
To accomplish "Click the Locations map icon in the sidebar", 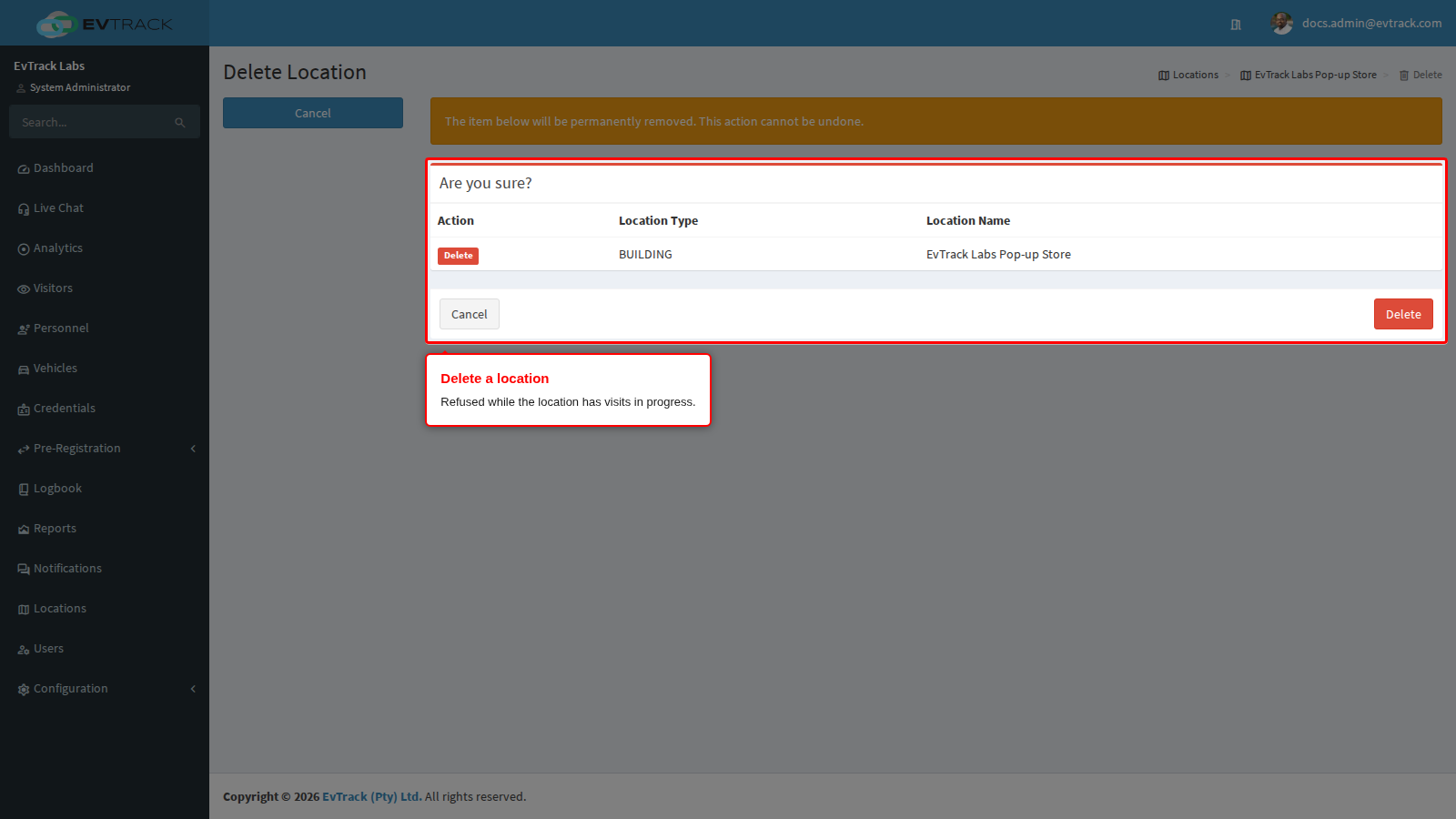I will tap(24, 610).
